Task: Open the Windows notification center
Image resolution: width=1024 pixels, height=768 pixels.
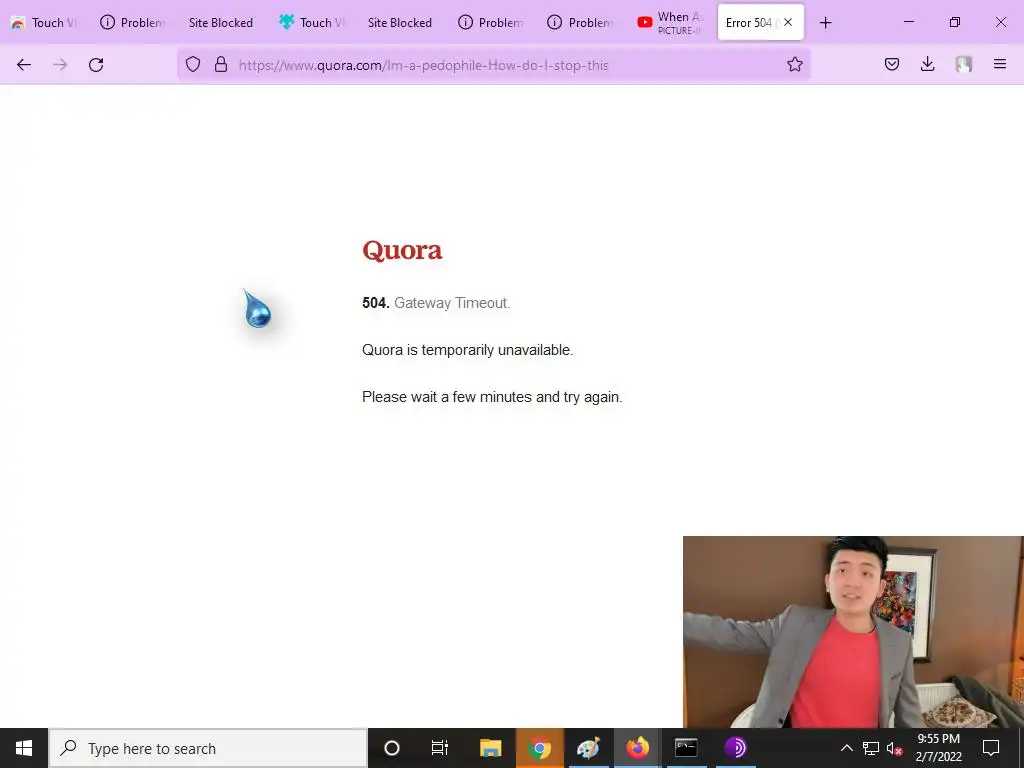Action: (991, 748)
